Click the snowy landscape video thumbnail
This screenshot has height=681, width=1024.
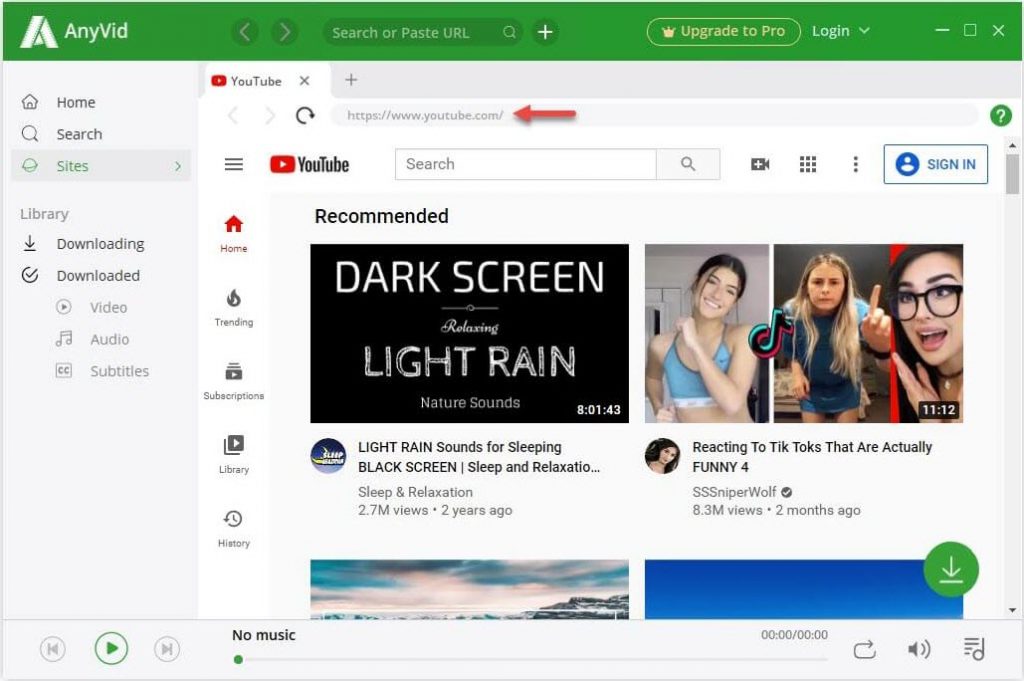tap(470, 589)
